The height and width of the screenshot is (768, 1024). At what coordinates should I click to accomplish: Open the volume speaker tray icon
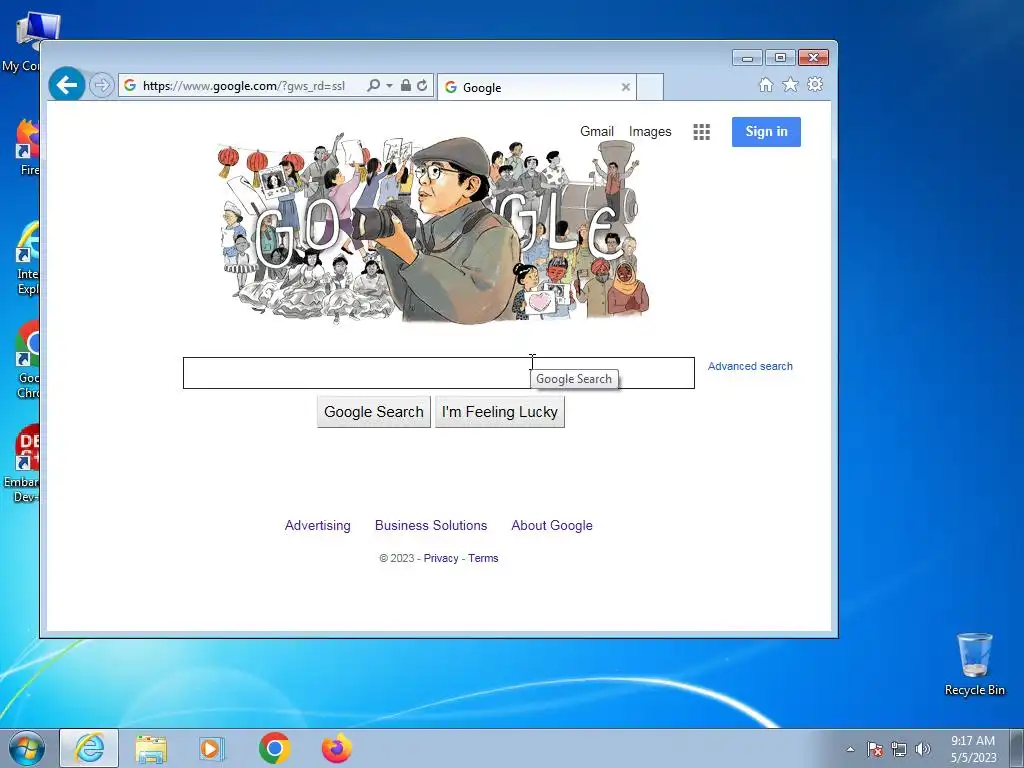(922, 749)
